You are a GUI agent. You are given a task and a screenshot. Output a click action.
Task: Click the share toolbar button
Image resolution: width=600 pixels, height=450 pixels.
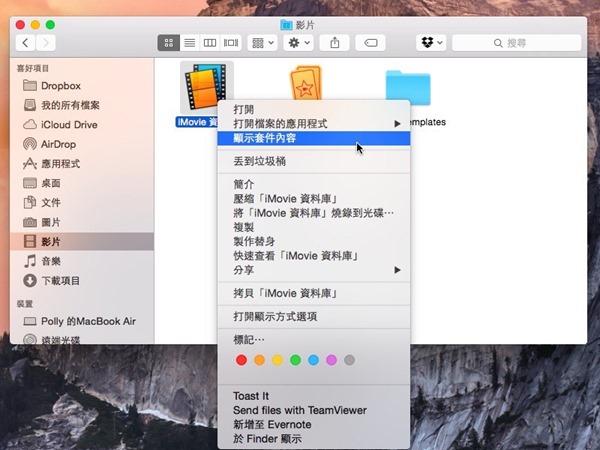(334, 43)
